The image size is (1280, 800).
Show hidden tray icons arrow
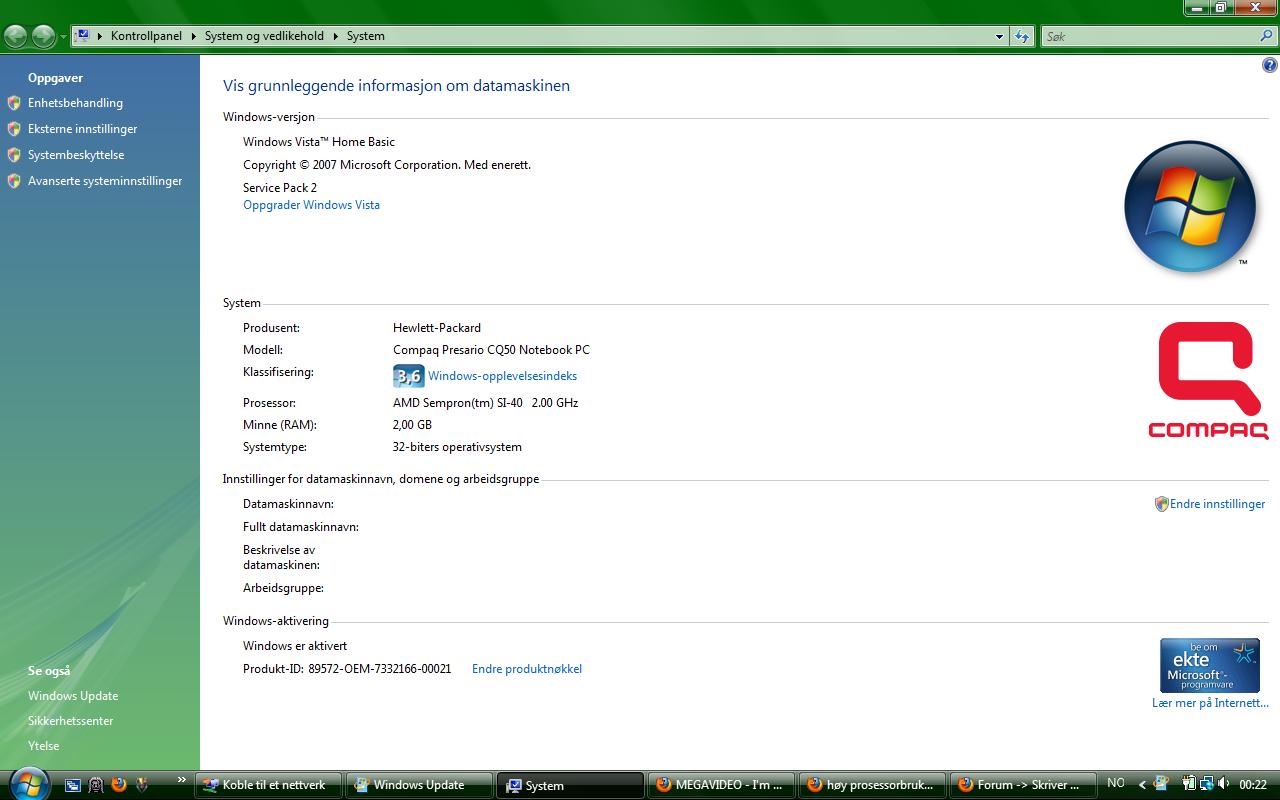click(x=1142, y=785)
